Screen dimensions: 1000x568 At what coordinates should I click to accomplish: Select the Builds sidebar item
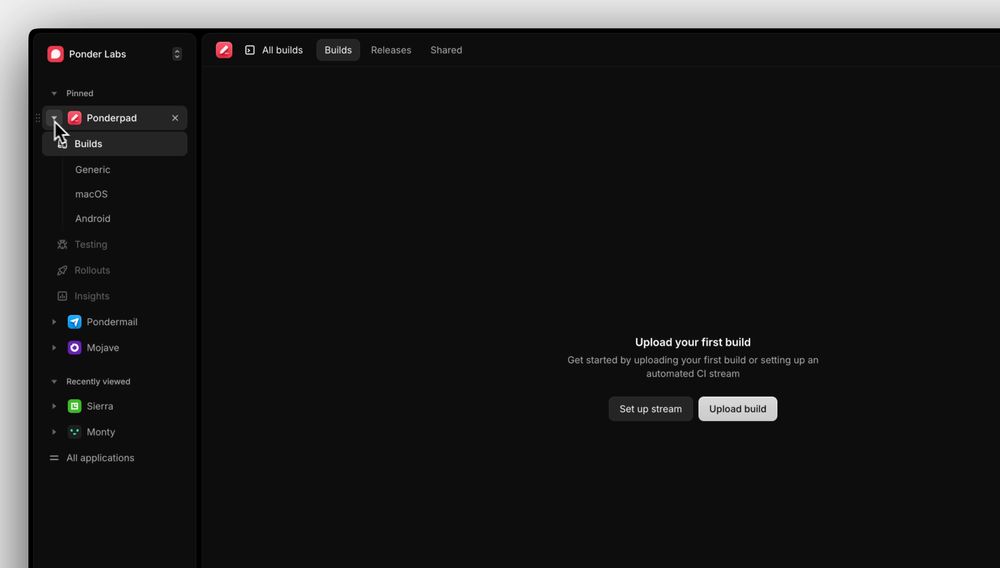click(x=115, y=144)
